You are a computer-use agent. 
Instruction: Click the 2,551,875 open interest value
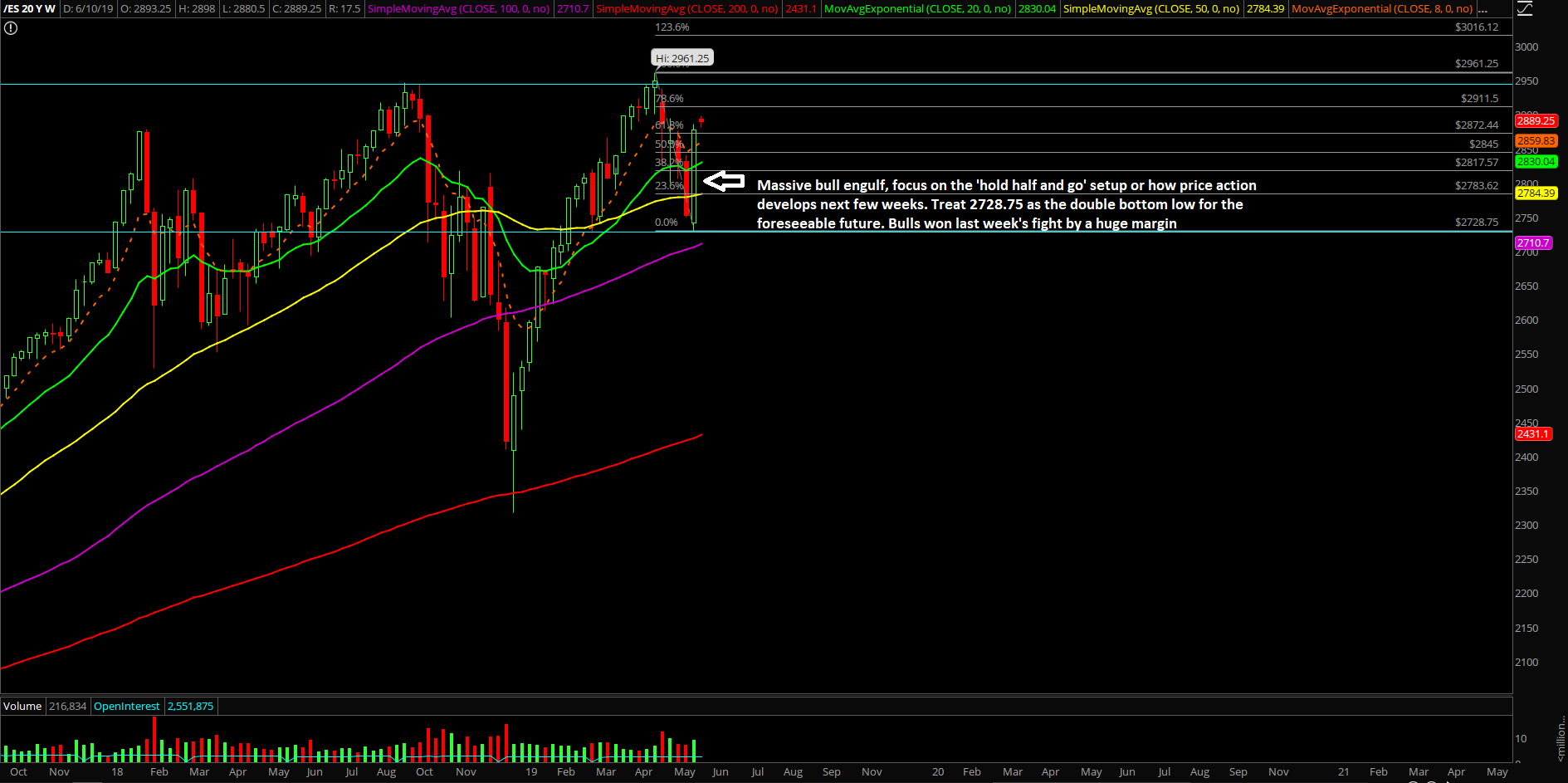191,707
